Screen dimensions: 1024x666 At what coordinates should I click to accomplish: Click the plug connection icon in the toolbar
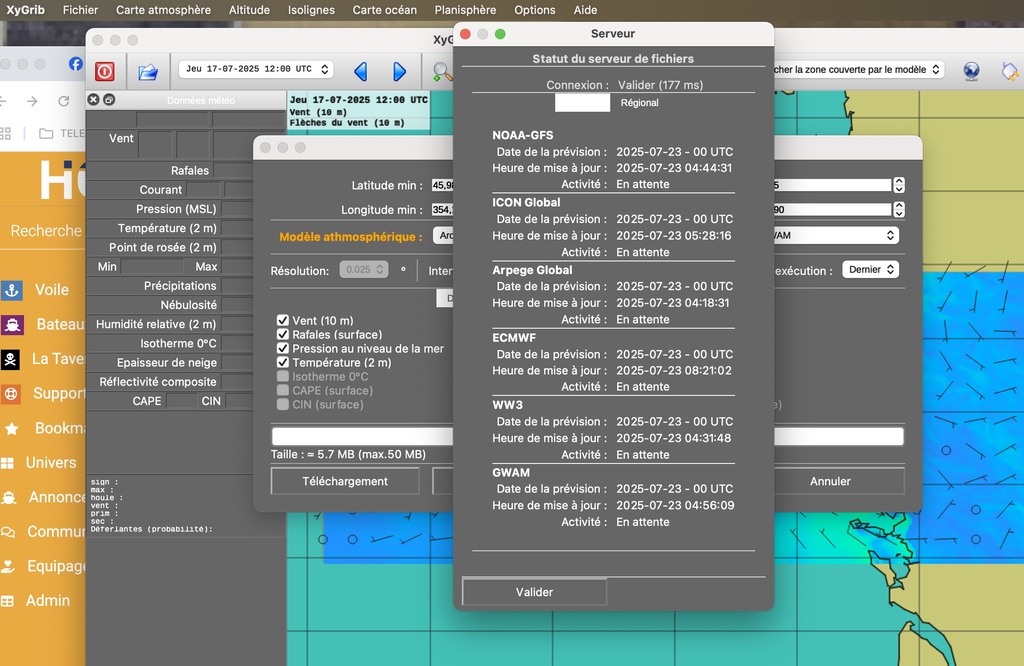(1010, 71)
